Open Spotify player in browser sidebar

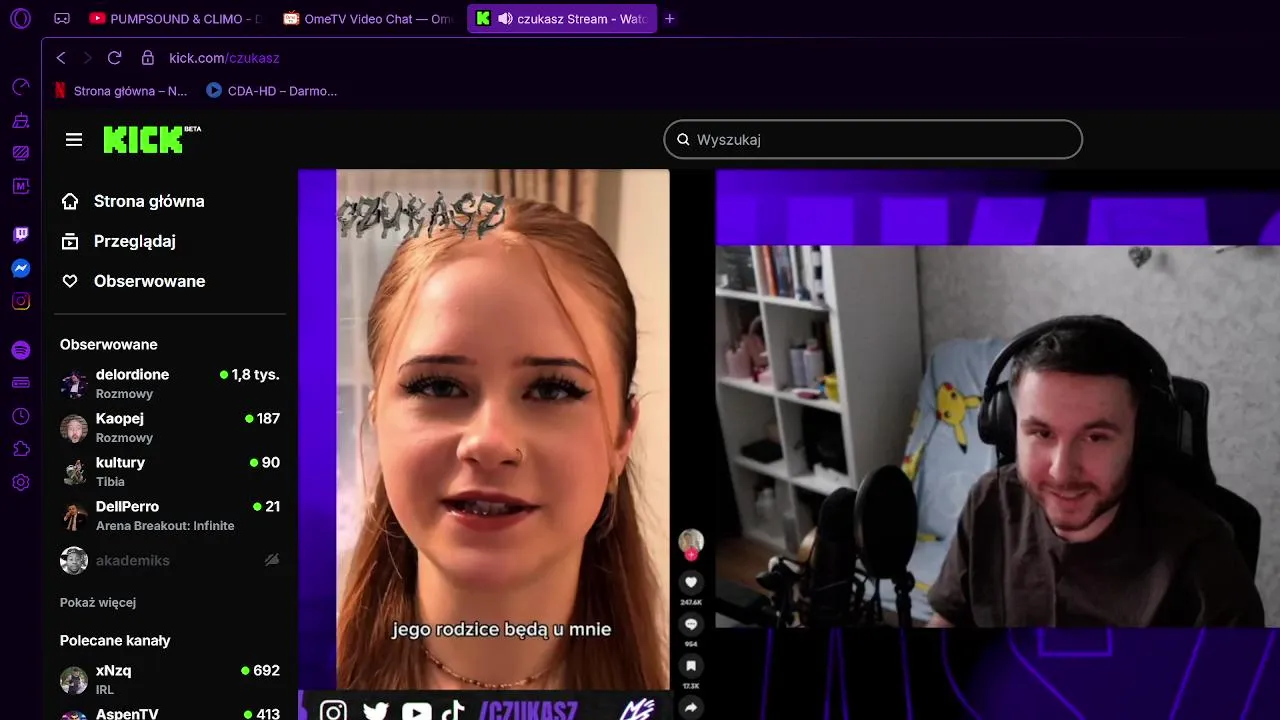click(x=21, y=350)
